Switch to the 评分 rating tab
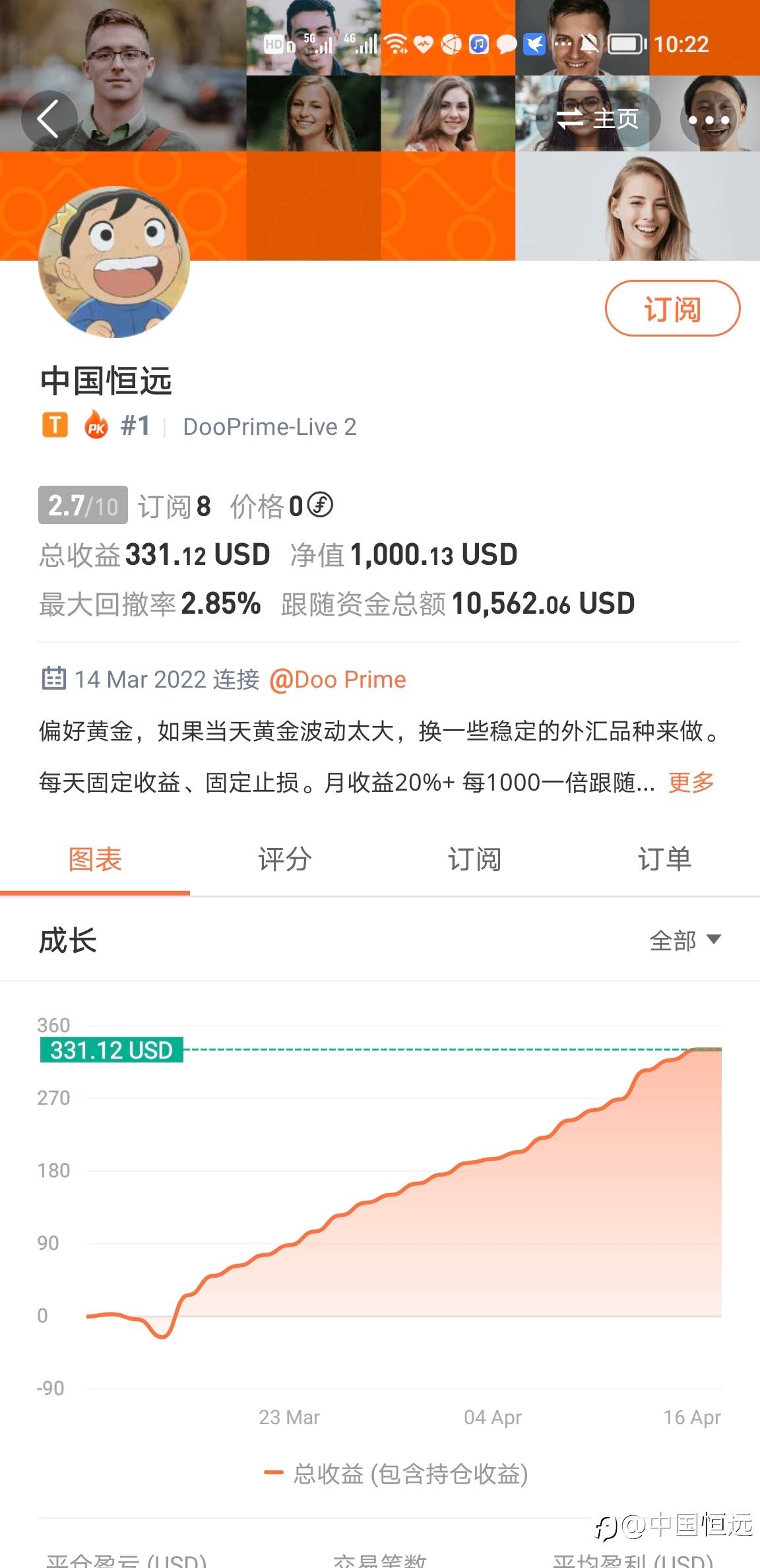The width and height of the screenshot is (760, 1568). tap(284, 859)
